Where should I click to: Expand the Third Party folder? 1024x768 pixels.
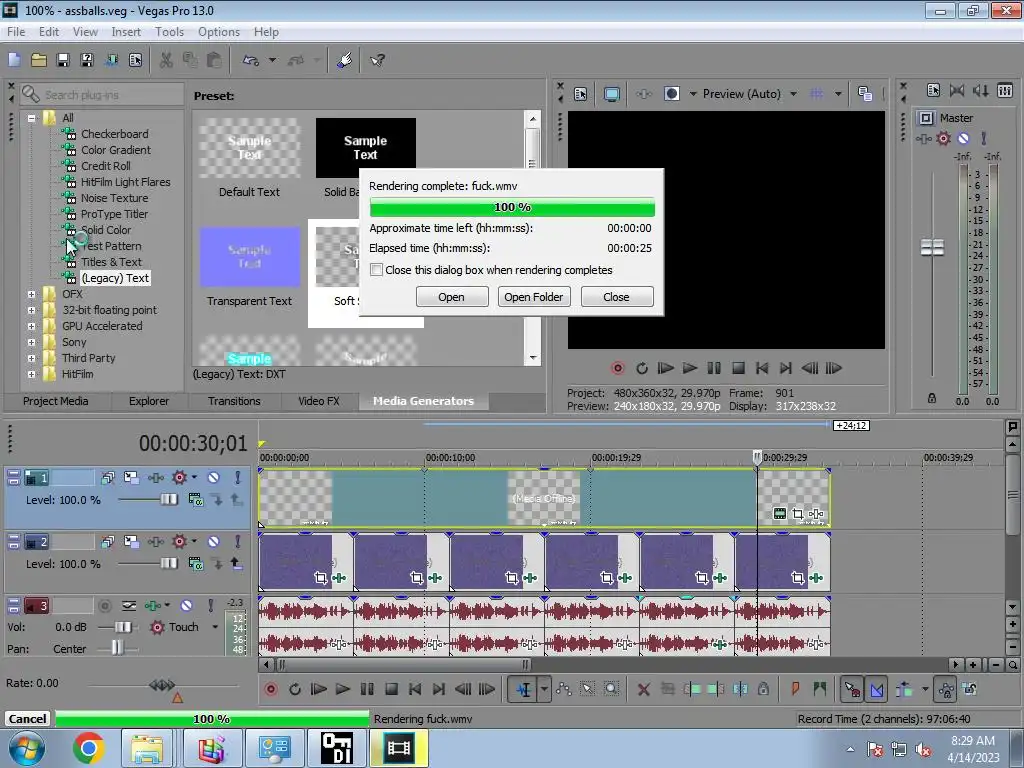click(x=31, y=359)
